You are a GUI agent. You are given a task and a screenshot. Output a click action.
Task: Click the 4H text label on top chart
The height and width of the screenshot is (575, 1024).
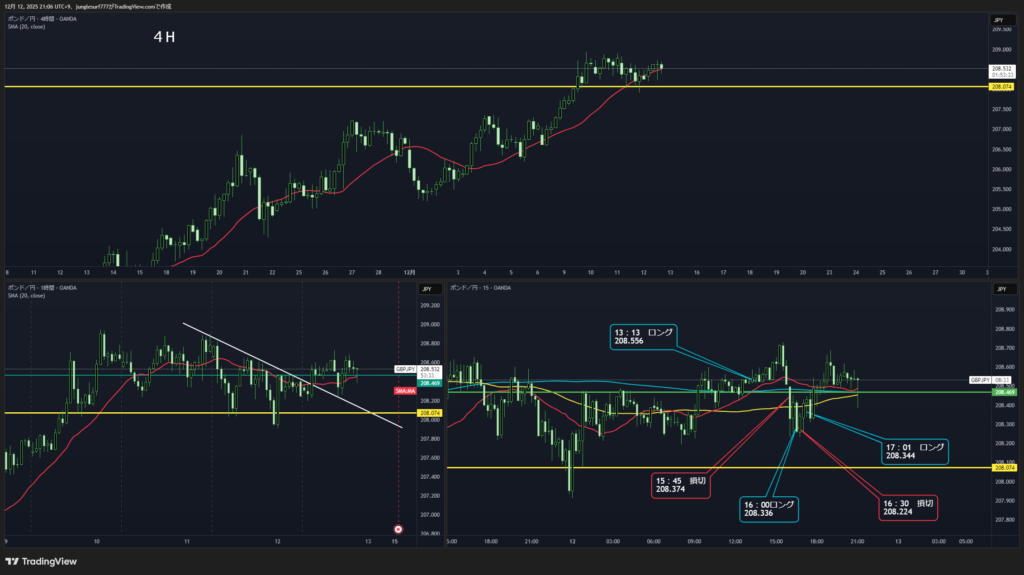[165, 37]
